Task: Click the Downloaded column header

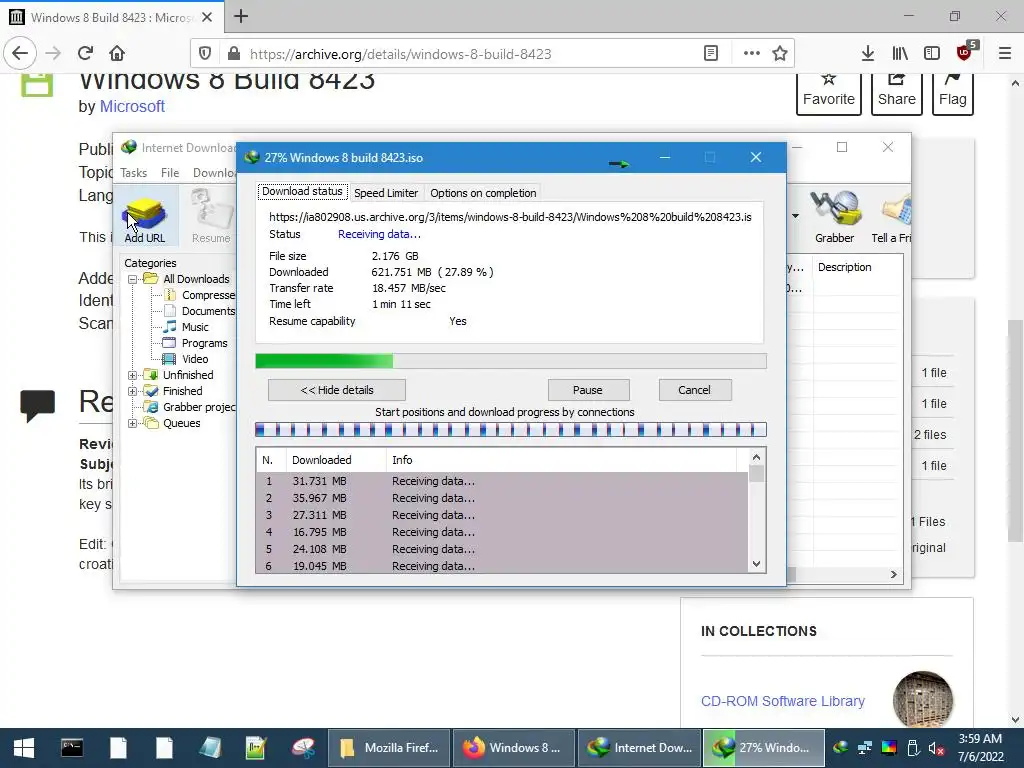Action: tap(336, 460)
